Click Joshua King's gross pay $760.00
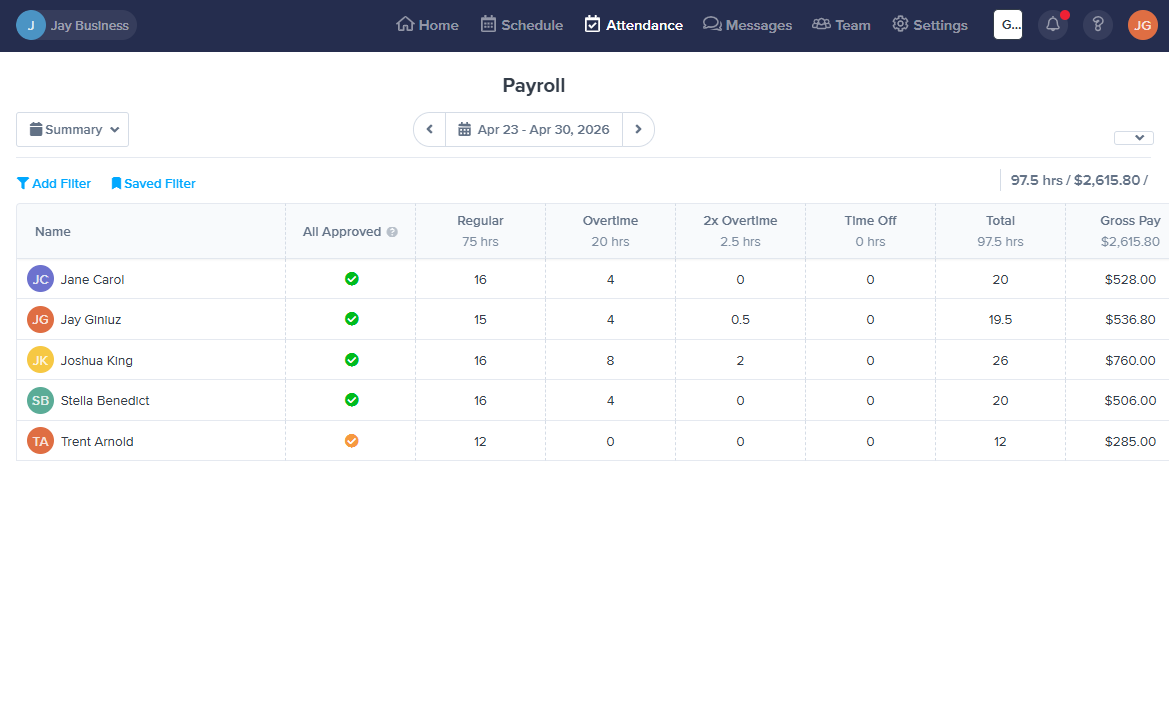Viewport: 1169px width, 716px height. [1130, 361]
